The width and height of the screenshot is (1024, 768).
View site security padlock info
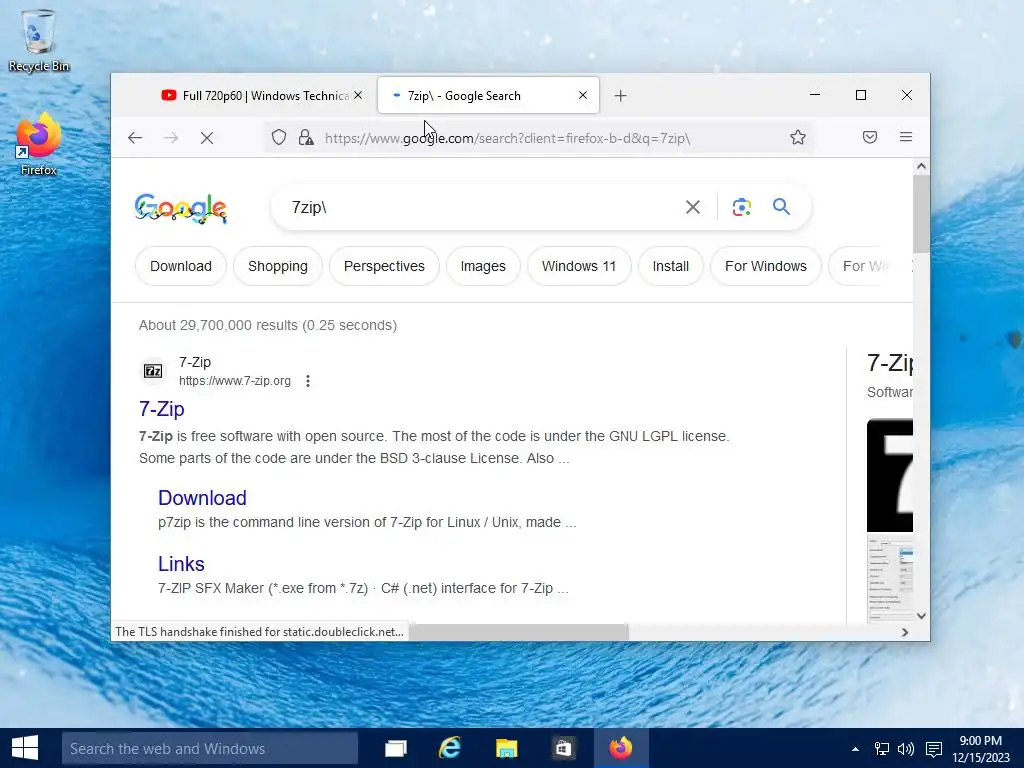point(306,138)
